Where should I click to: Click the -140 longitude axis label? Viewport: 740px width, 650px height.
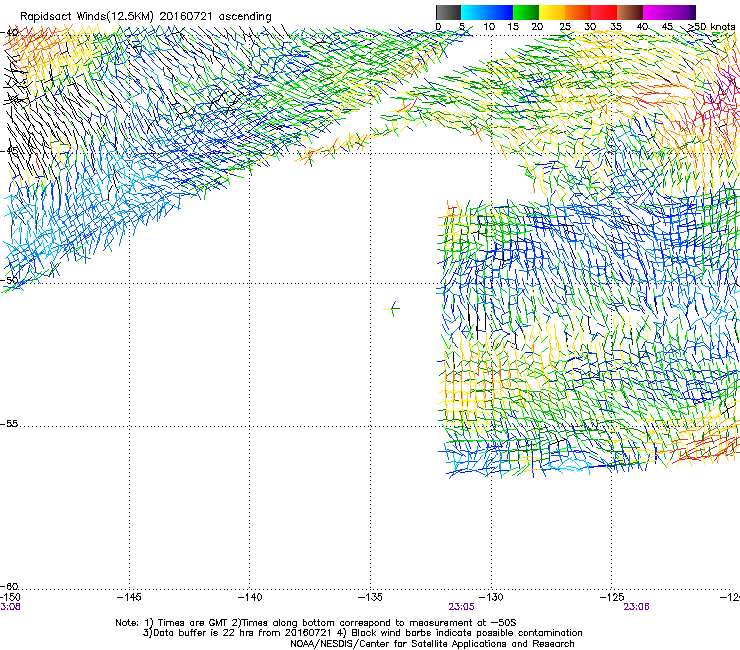click(250, 598)
